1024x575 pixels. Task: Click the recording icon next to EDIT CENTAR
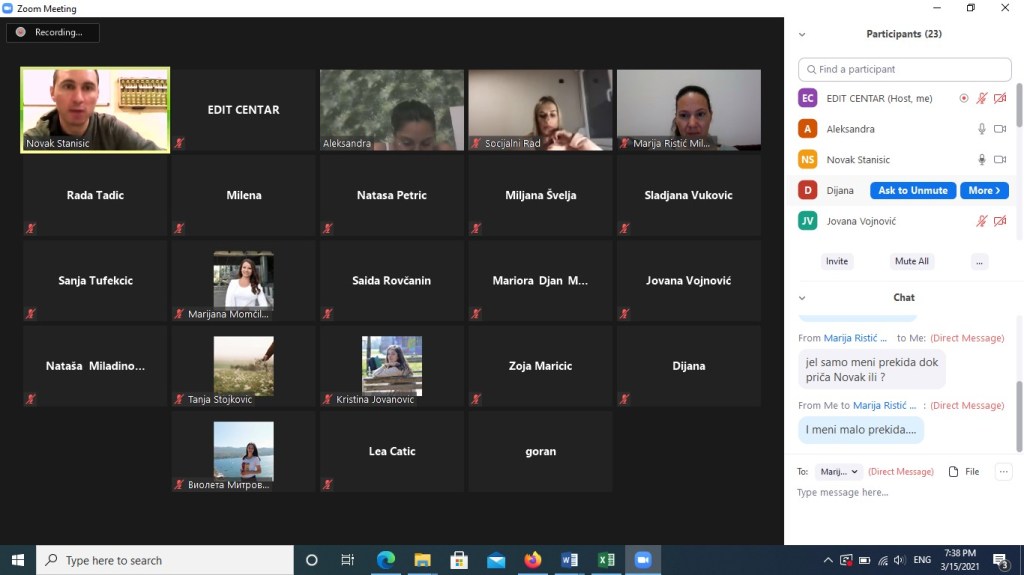[964, 99]
